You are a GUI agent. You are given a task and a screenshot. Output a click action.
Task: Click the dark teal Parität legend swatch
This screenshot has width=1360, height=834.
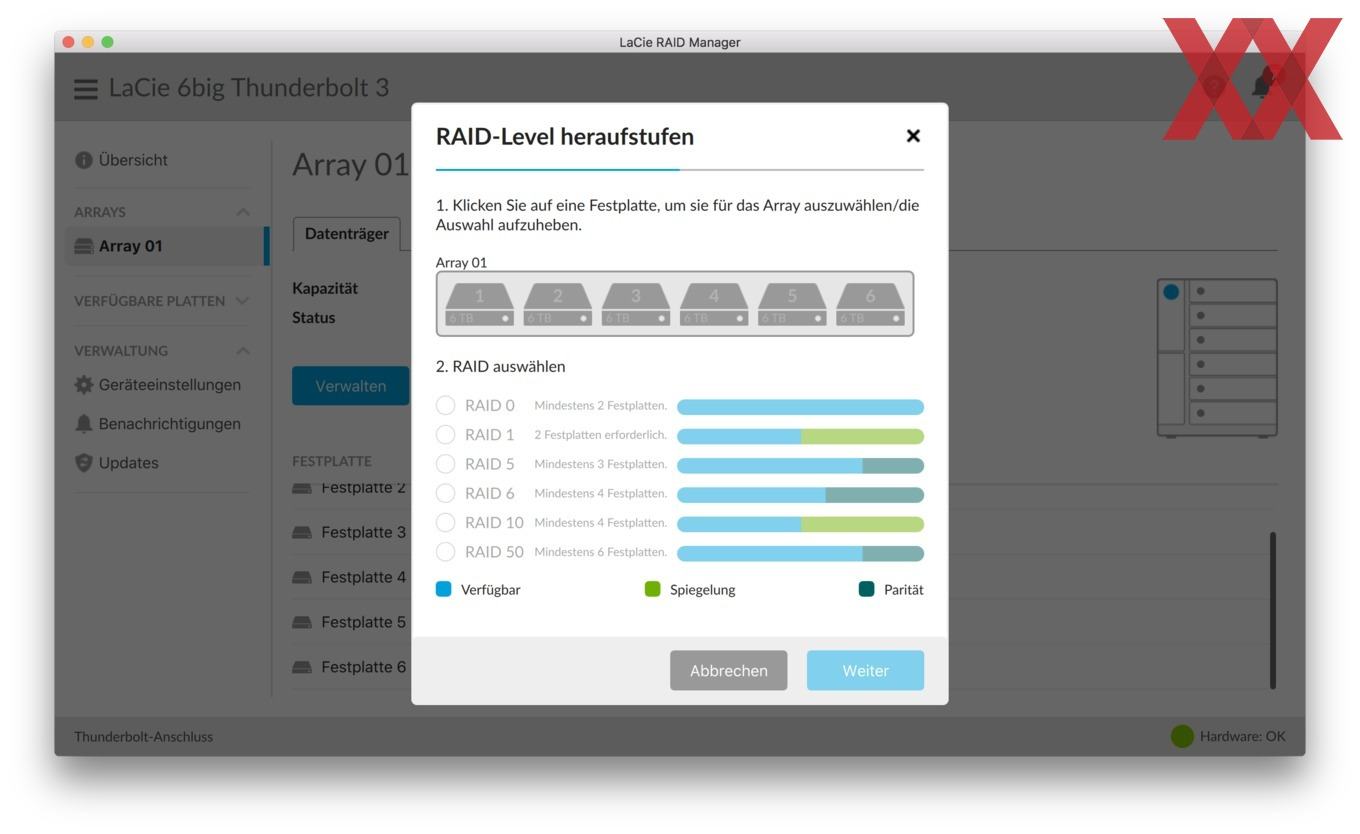(x=867, y=589)
